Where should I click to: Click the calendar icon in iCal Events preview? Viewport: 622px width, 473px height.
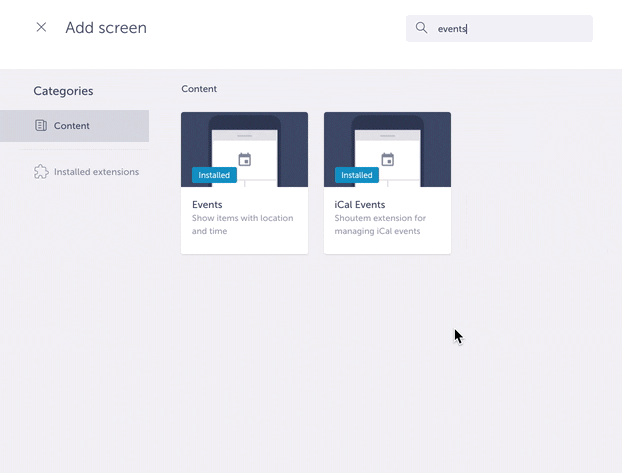(x=388, y=160)
